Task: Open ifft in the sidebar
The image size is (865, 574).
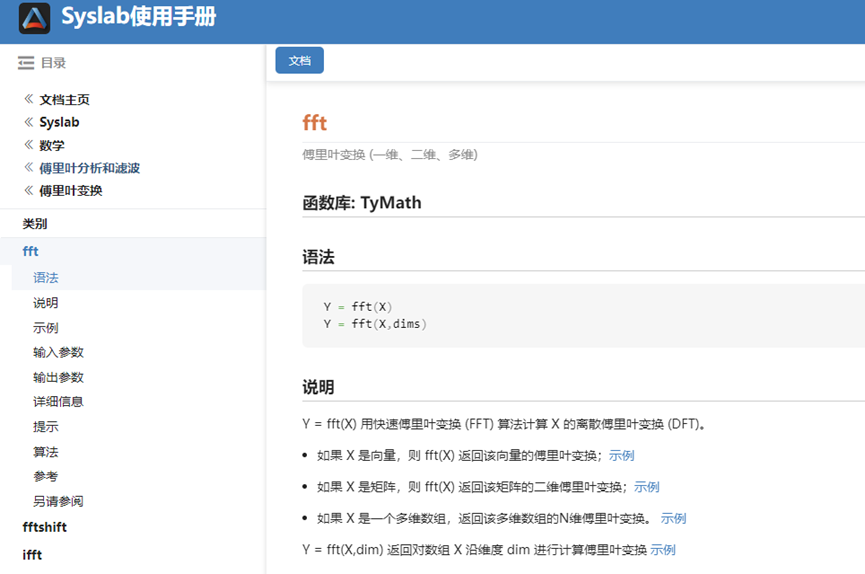Action: [x=32, y=555]
